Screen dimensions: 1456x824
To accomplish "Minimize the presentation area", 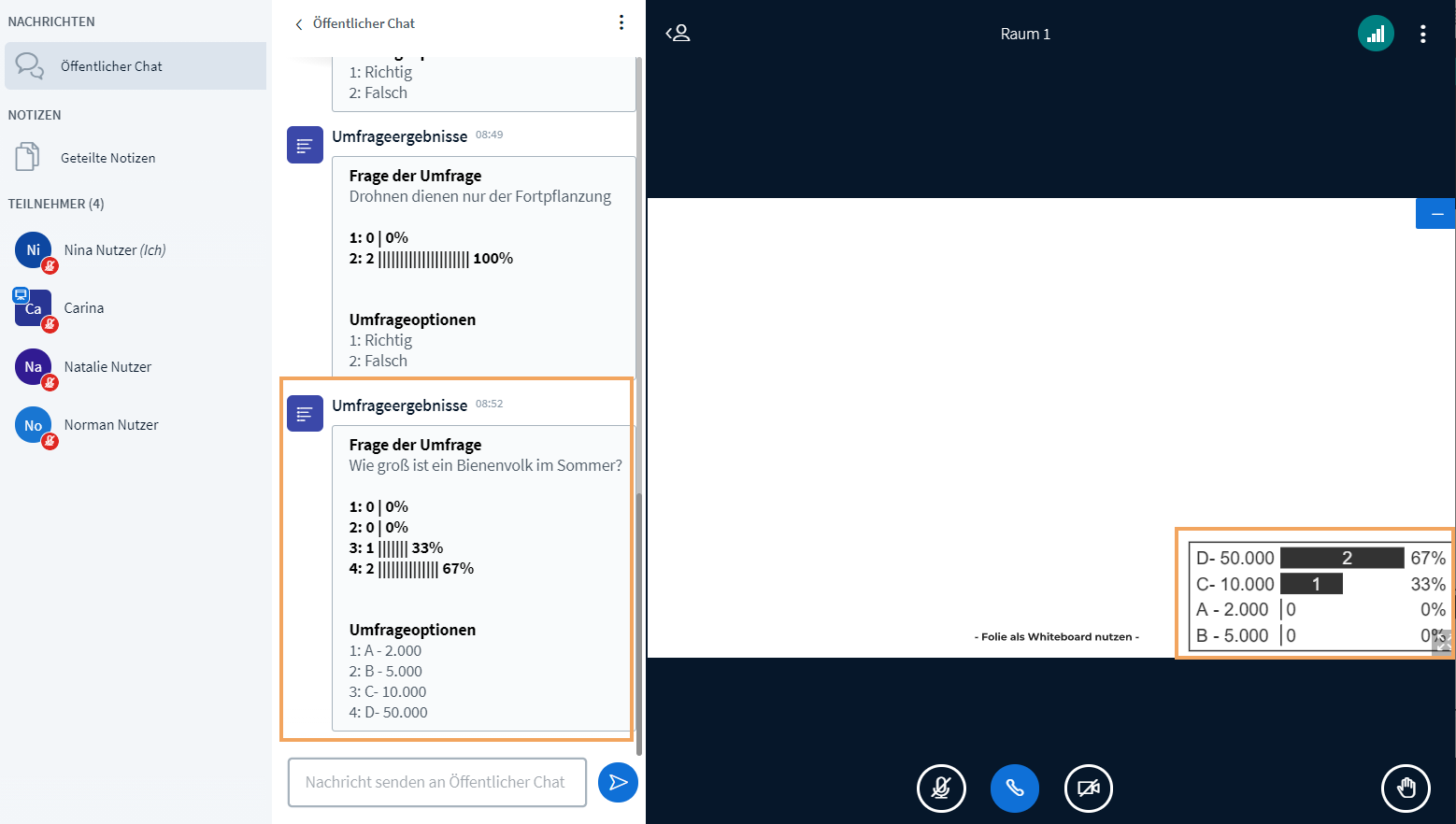I will click(x=1436, y=214).
